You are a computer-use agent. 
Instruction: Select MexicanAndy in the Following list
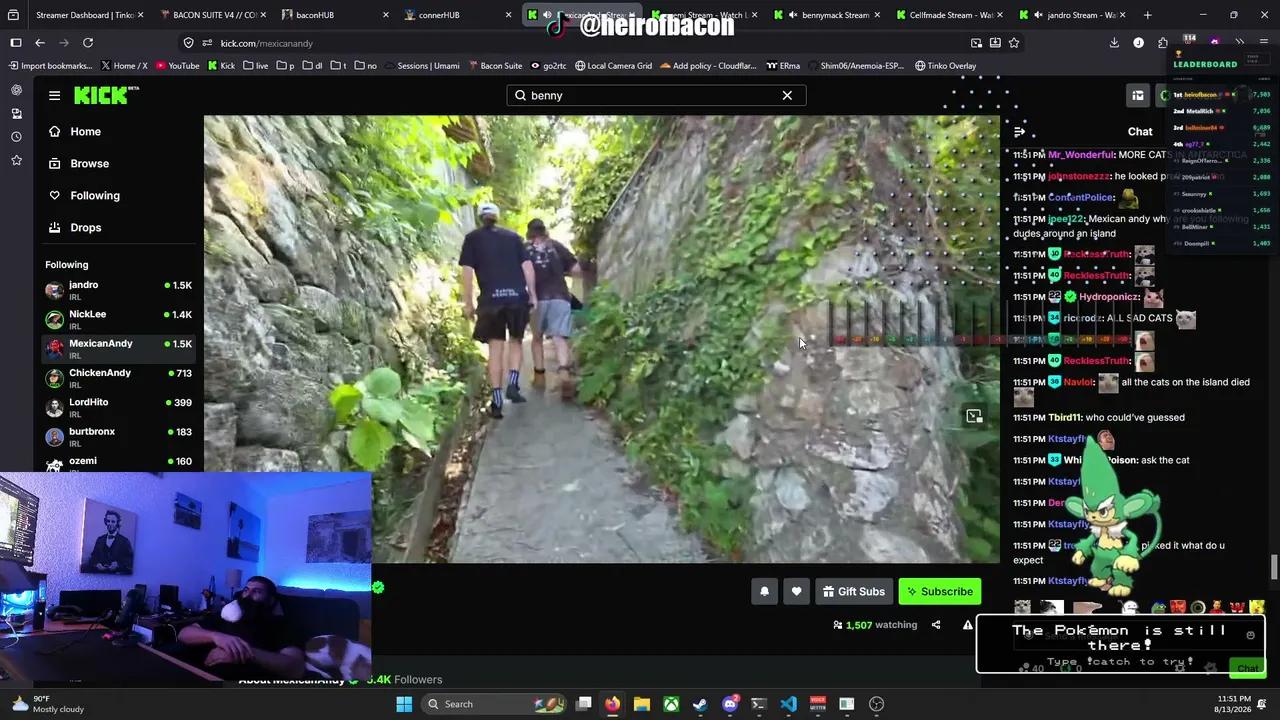tap(120, 348)
